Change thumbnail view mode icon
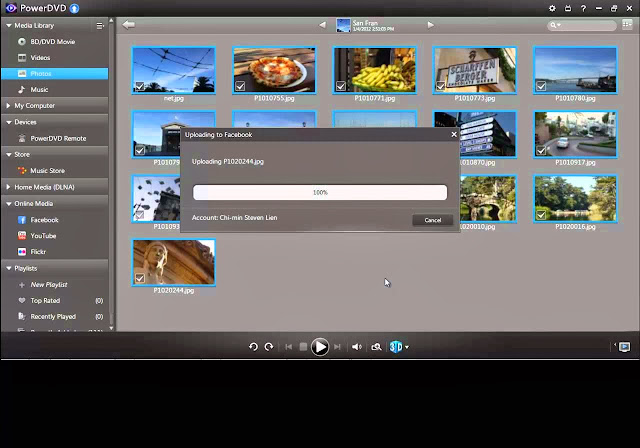The width and height of the screenshot is (640, 448). [627, 24]
